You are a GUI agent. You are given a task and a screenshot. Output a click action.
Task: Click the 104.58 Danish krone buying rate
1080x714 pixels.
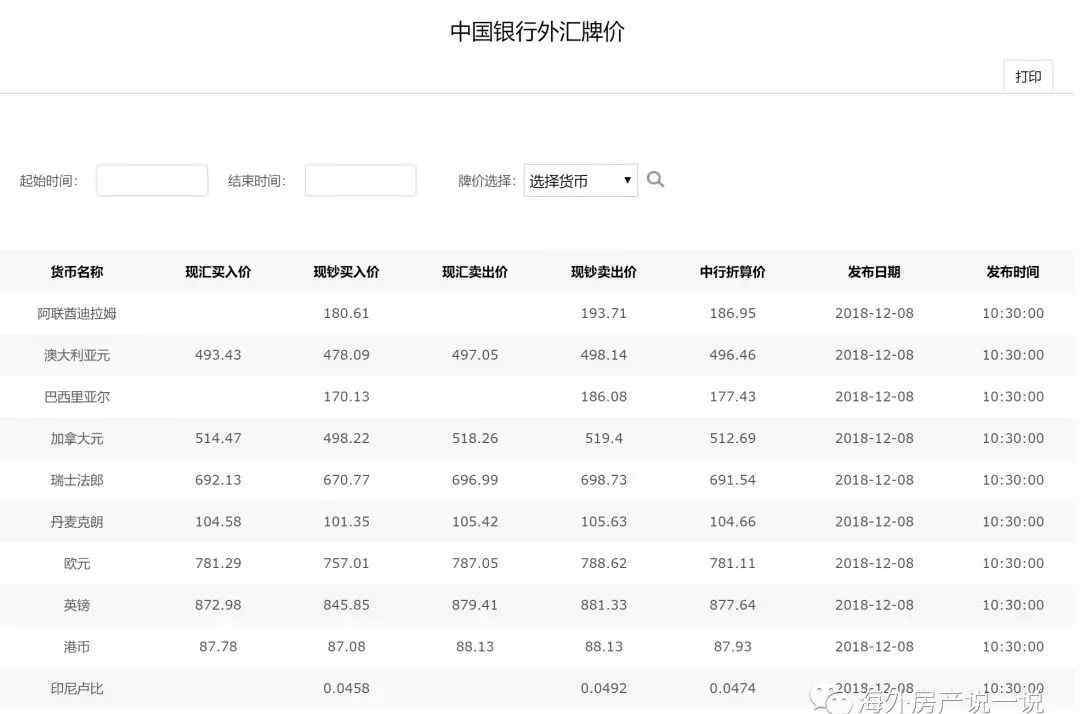pos(218,522)
